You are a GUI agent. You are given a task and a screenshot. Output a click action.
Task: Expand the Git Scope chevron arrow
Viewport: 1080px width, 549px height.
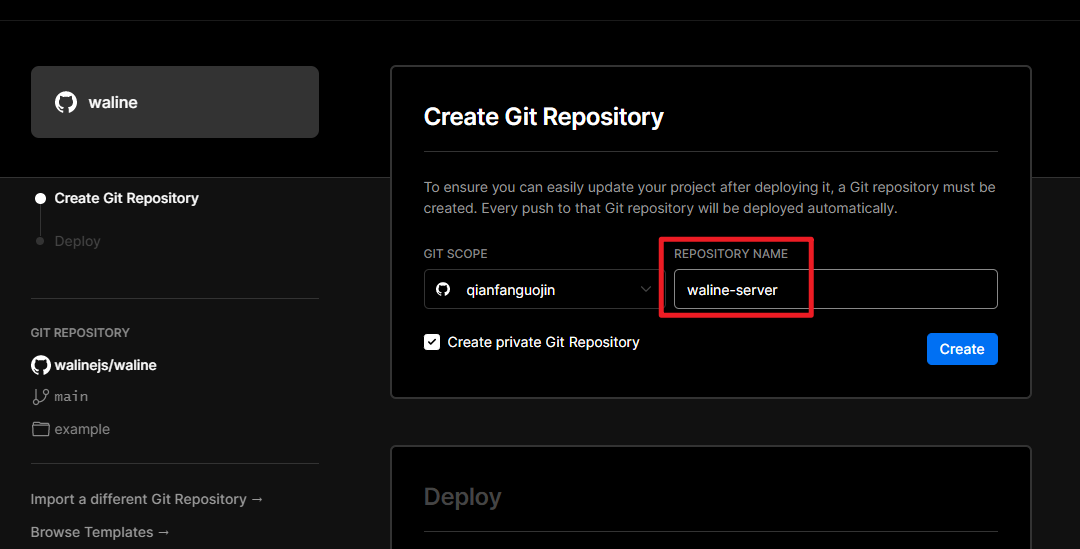tap(646, 290)
